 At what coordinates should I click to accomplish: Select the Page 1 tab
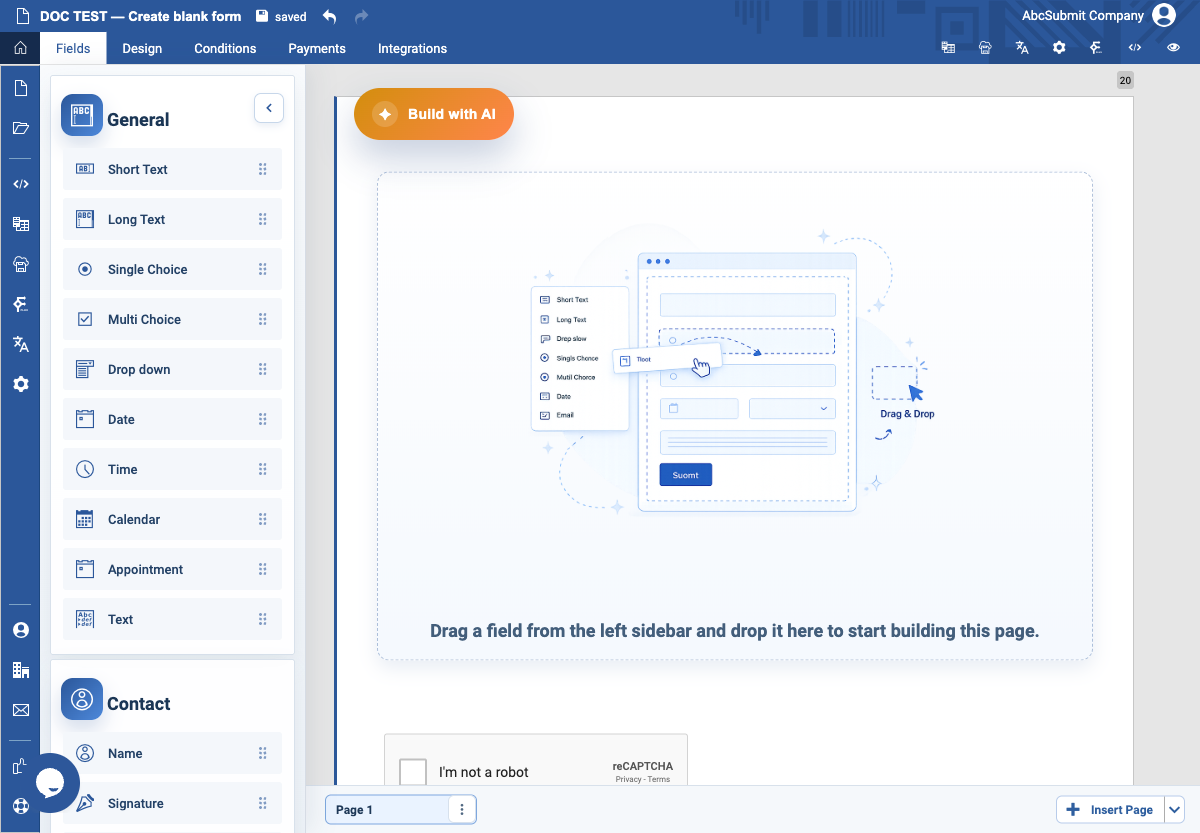coord(387,810)
